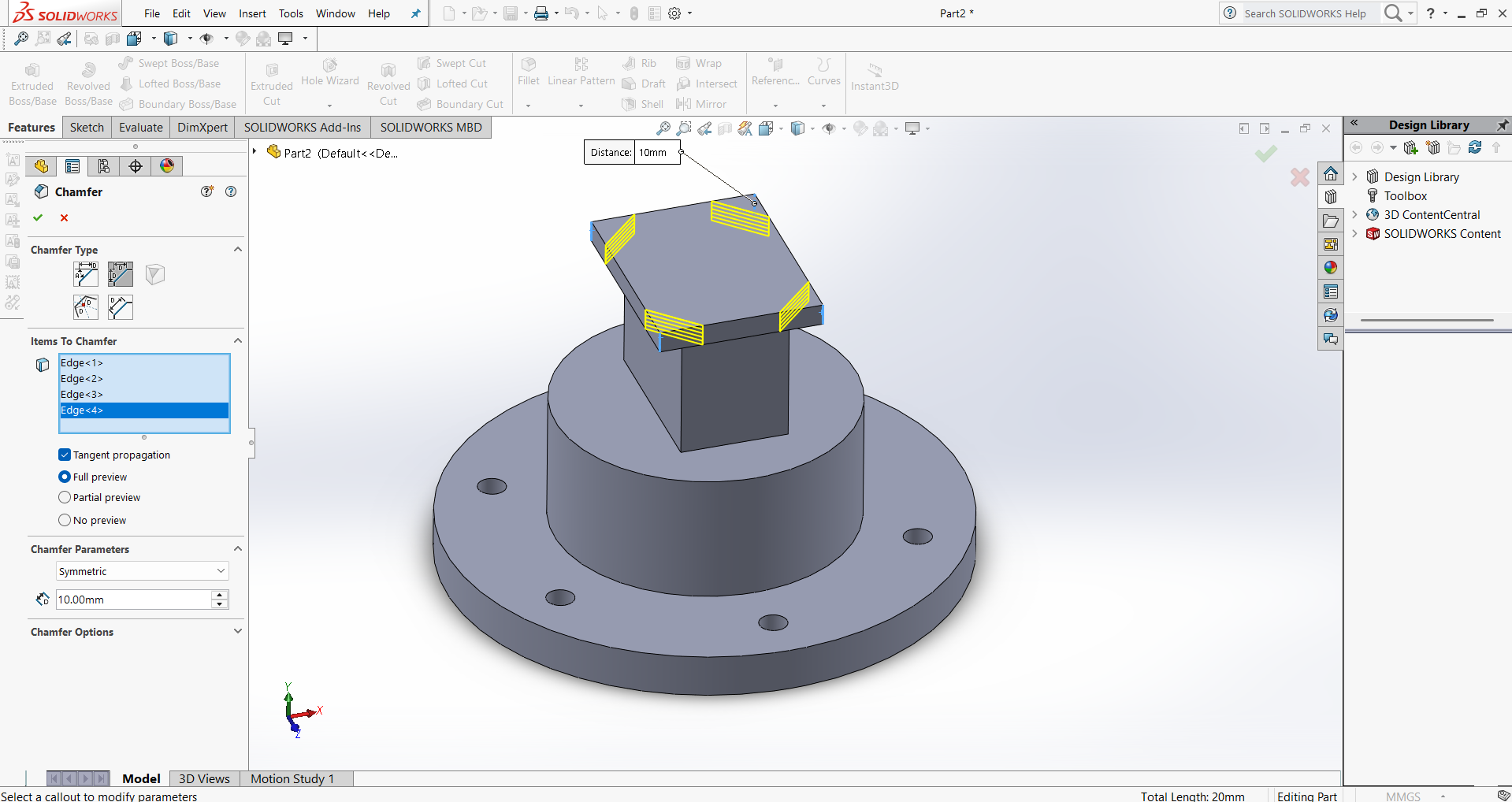Screen dimensions: 1512x802
Task: Open the Curves dropdown arrow
Action: click(x=824, y=105)
